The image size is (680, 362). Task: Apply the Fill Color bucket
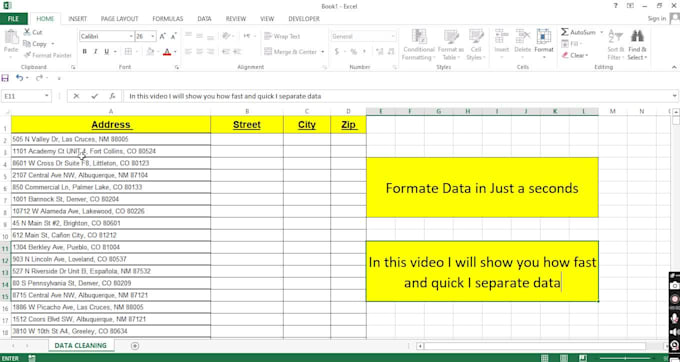(x=150, y=52)
